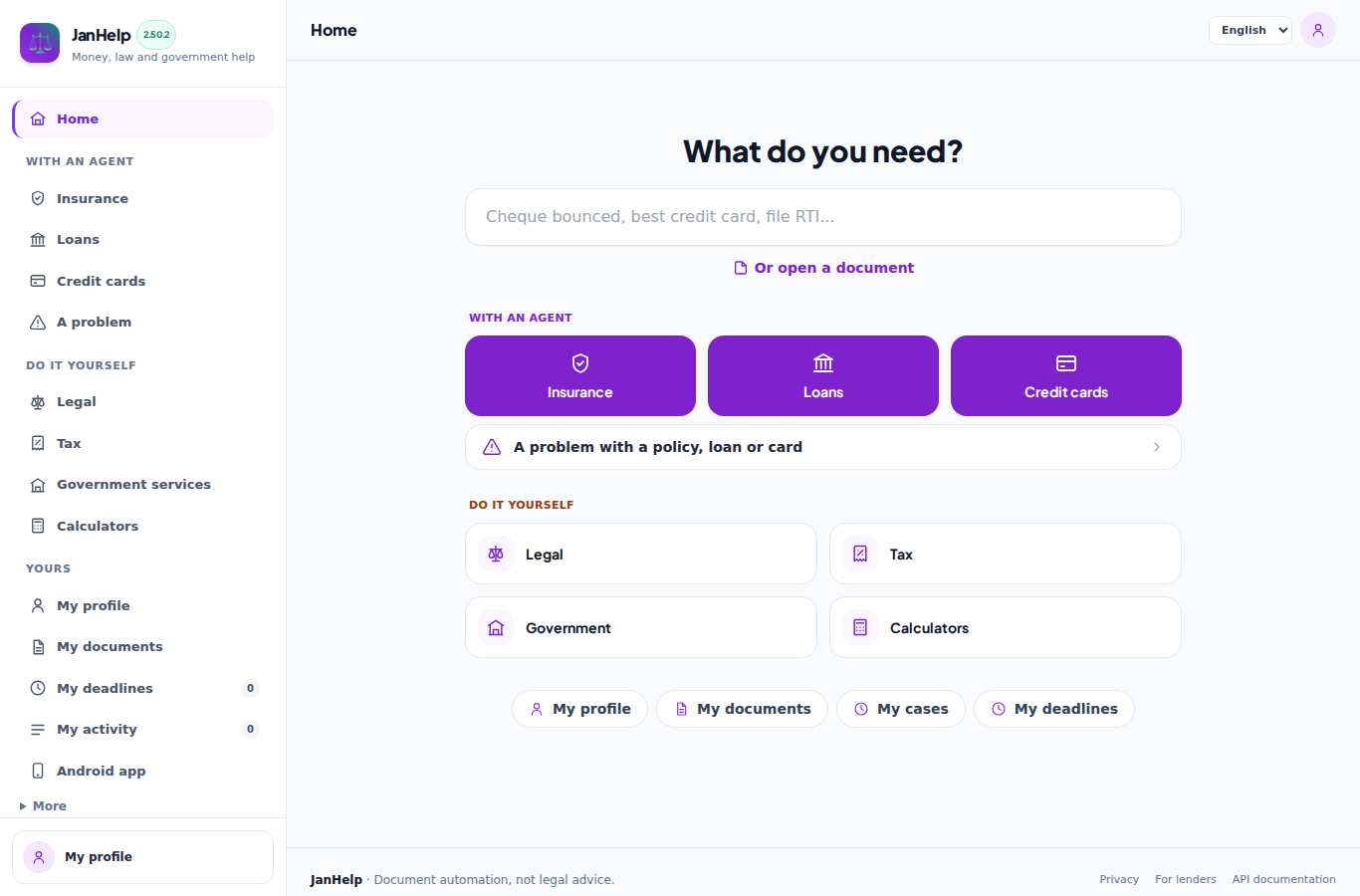Open the problem with a policy, loan or card row chevron

pyautogui.click(x=1156, y=447)
